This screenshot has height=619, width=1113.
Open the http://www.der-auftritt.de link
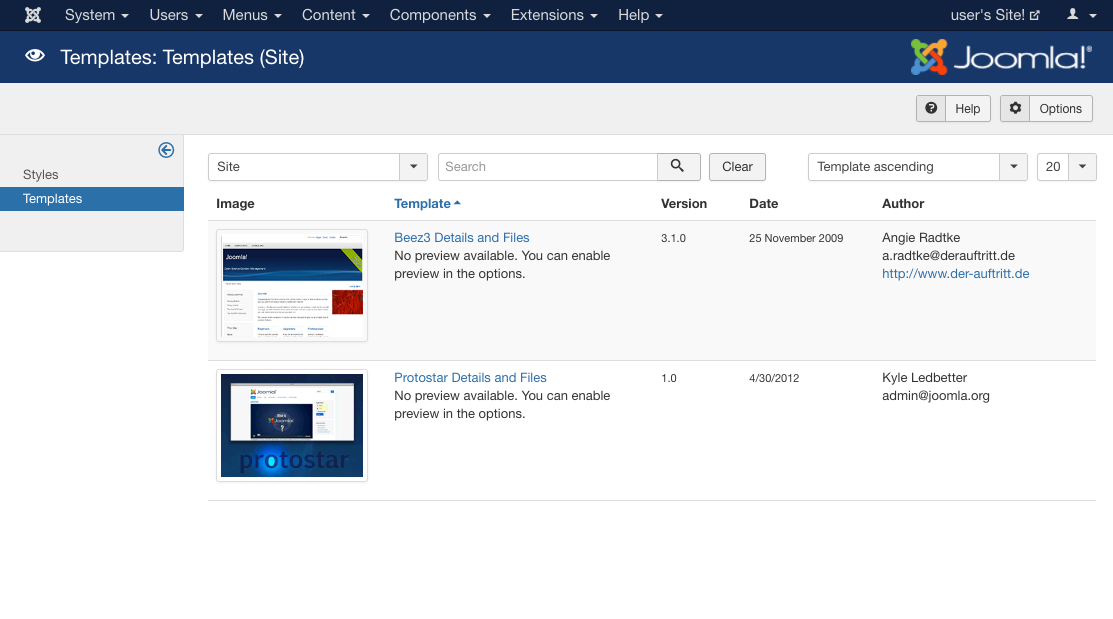point(955,273)
